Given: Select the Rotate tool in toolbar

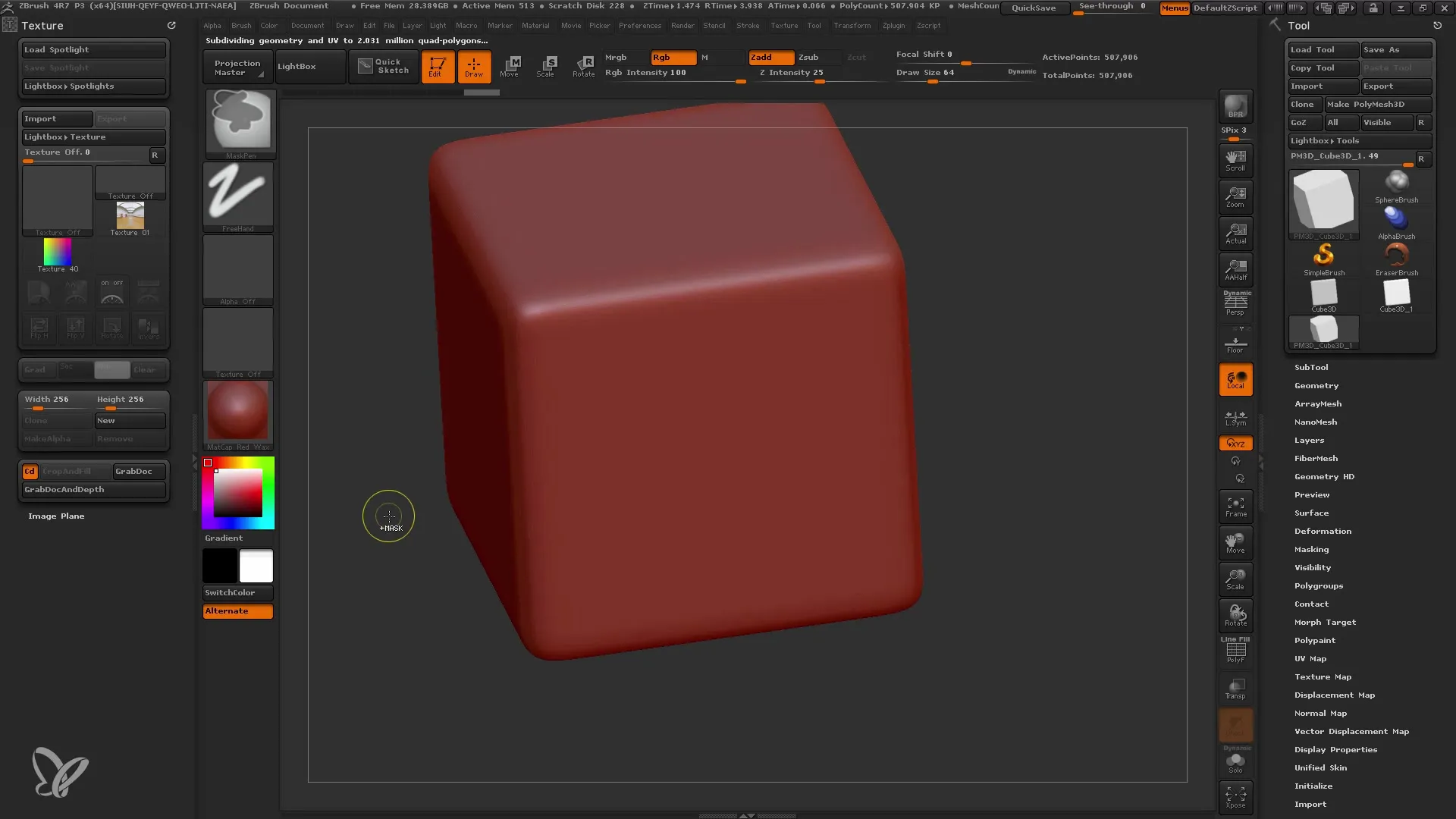Looking at the screenshot, I should click(582, 66).
